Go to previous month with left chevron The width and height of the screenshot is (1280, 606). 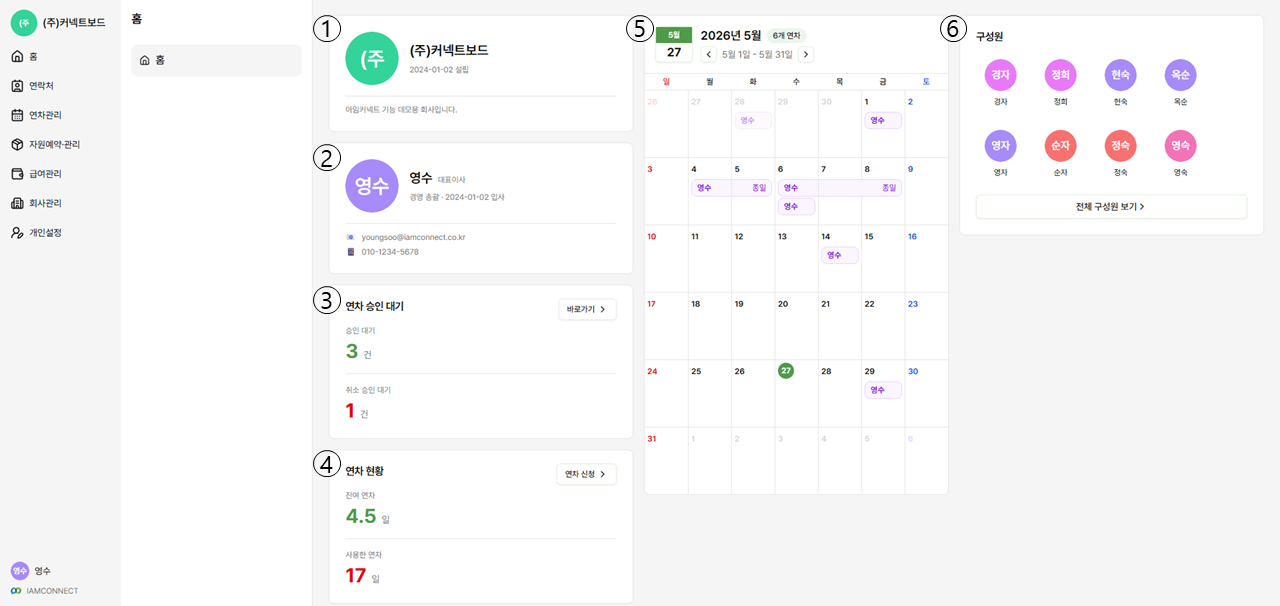coord(709,54)
